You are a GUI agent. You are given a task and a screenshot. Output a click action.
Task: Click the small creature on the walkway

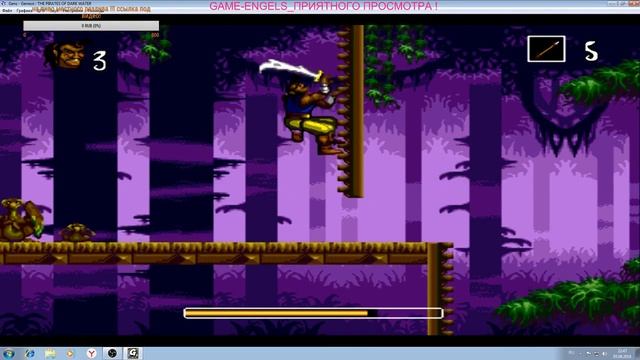click(77, 232)
